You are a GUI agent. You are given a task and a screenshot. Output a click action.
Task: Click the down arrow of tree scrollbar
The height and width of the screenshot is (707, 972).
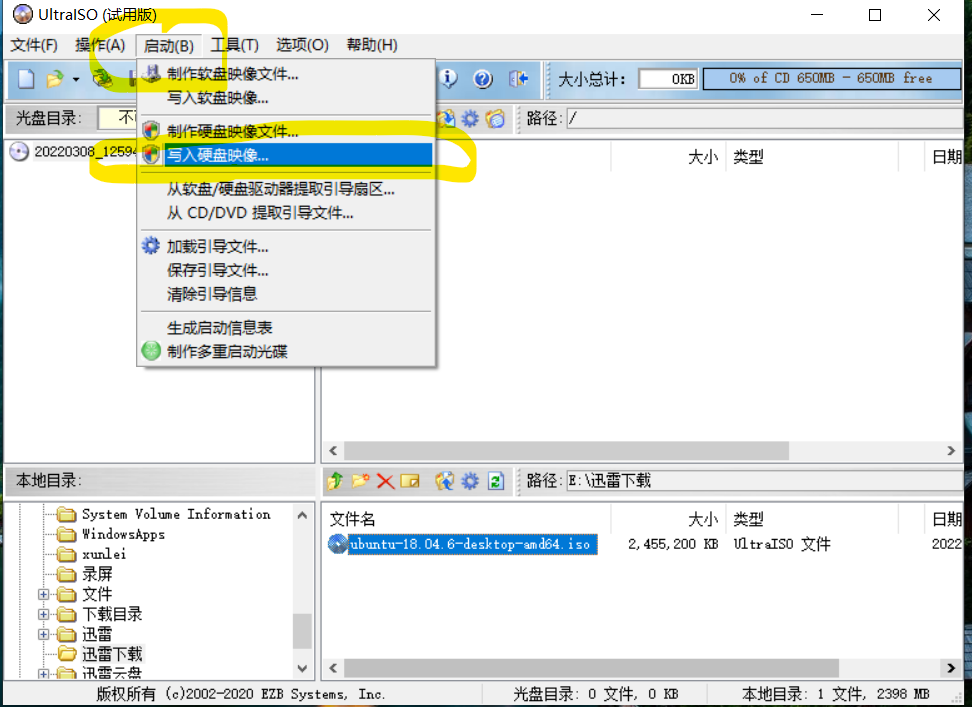[303, 669]
